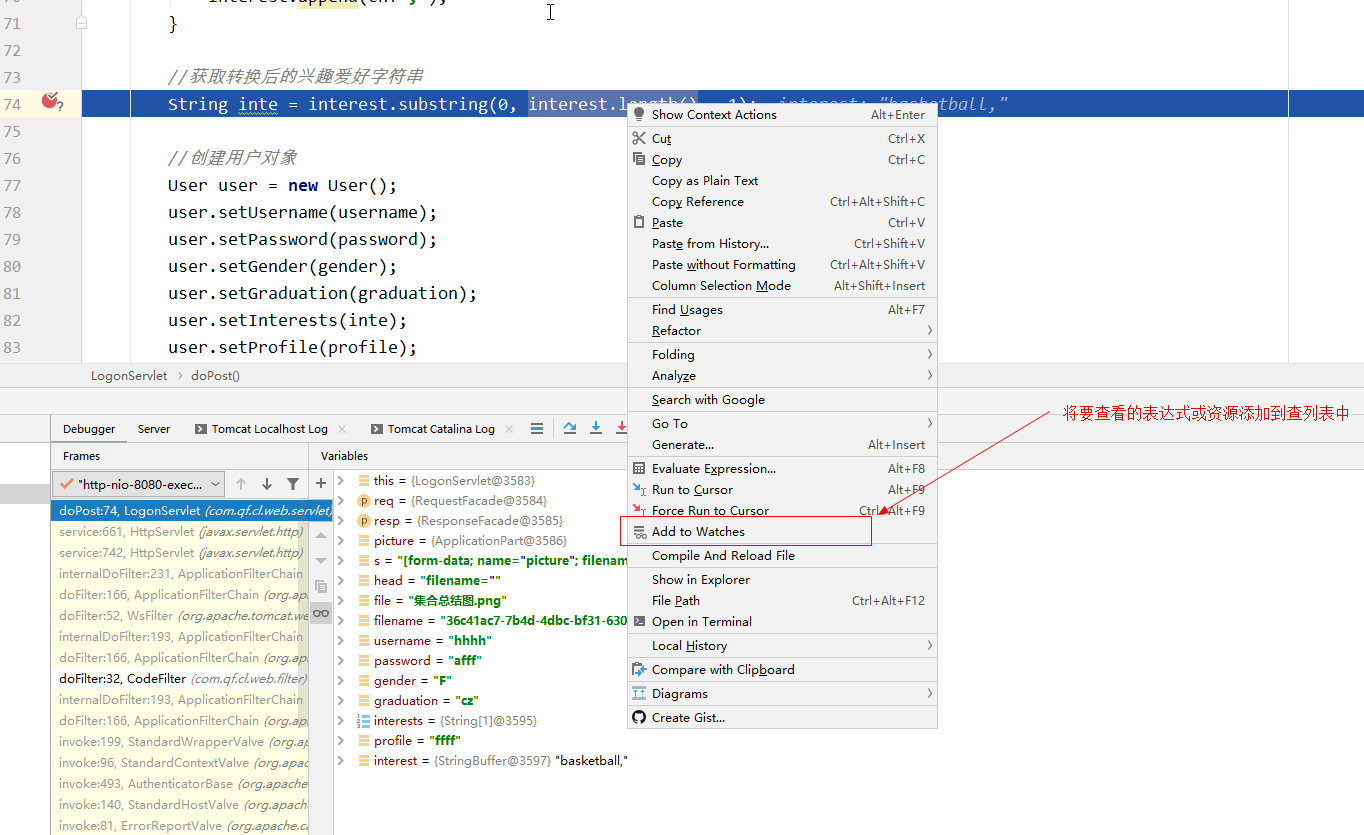Click the layout settings icon beside Catalina Log

537,428
